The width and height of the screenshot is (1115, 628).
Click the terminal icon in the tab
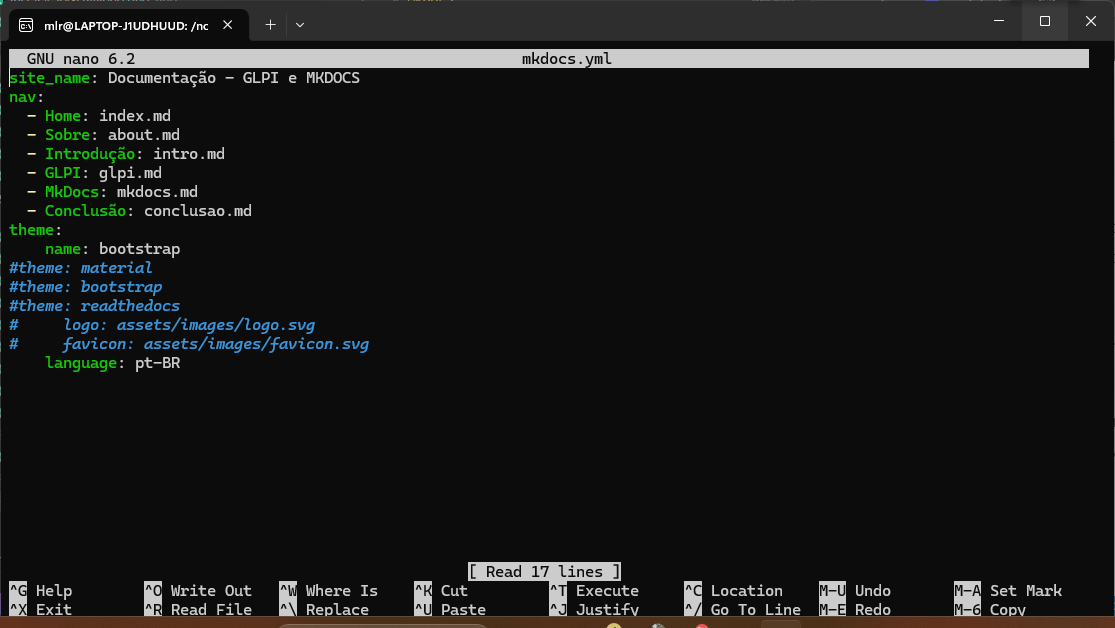click(x=26, y=26)
